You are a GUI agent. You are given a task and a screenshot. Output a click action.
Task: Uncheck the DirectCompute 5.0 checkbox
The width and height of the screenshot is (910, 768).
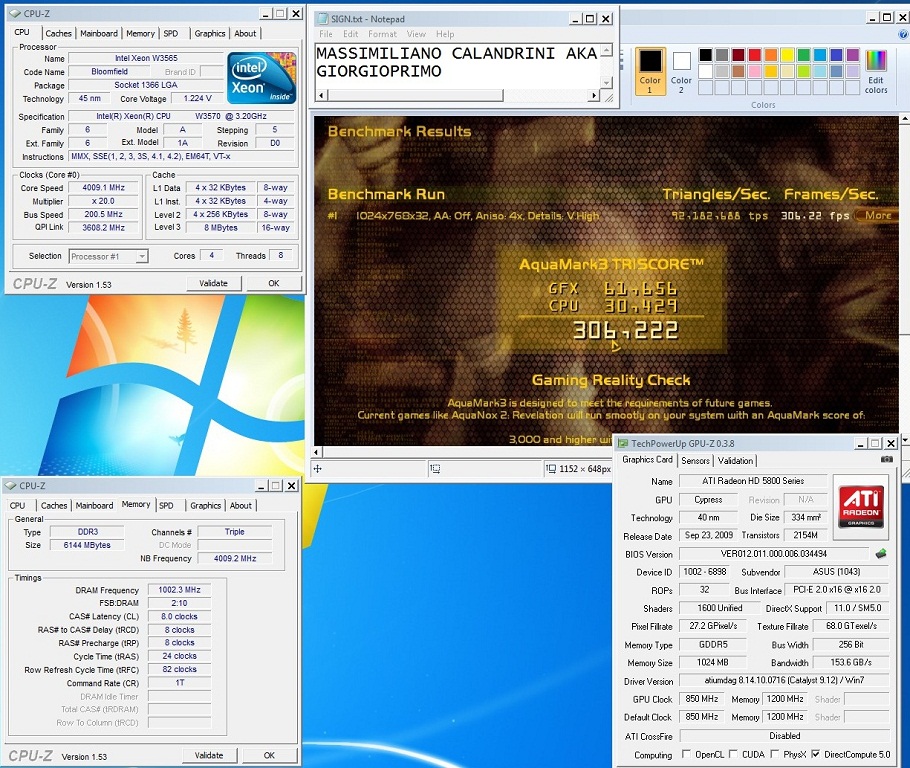[x=815, y=754]
